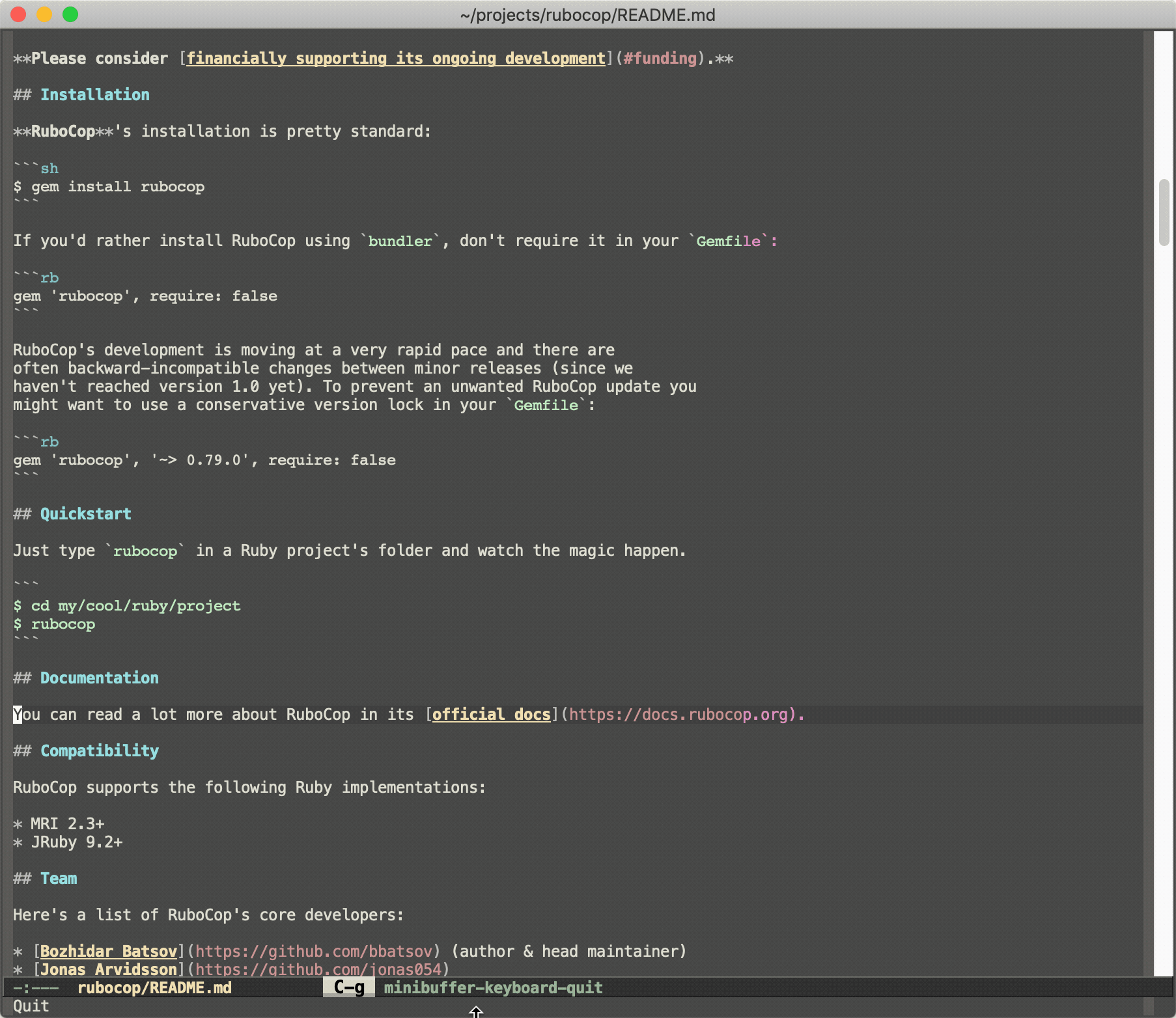The image size is (1176, 1018).
Task: Click the yellow minimize window button
Action: pyautogui.click(x=44, y=14)
